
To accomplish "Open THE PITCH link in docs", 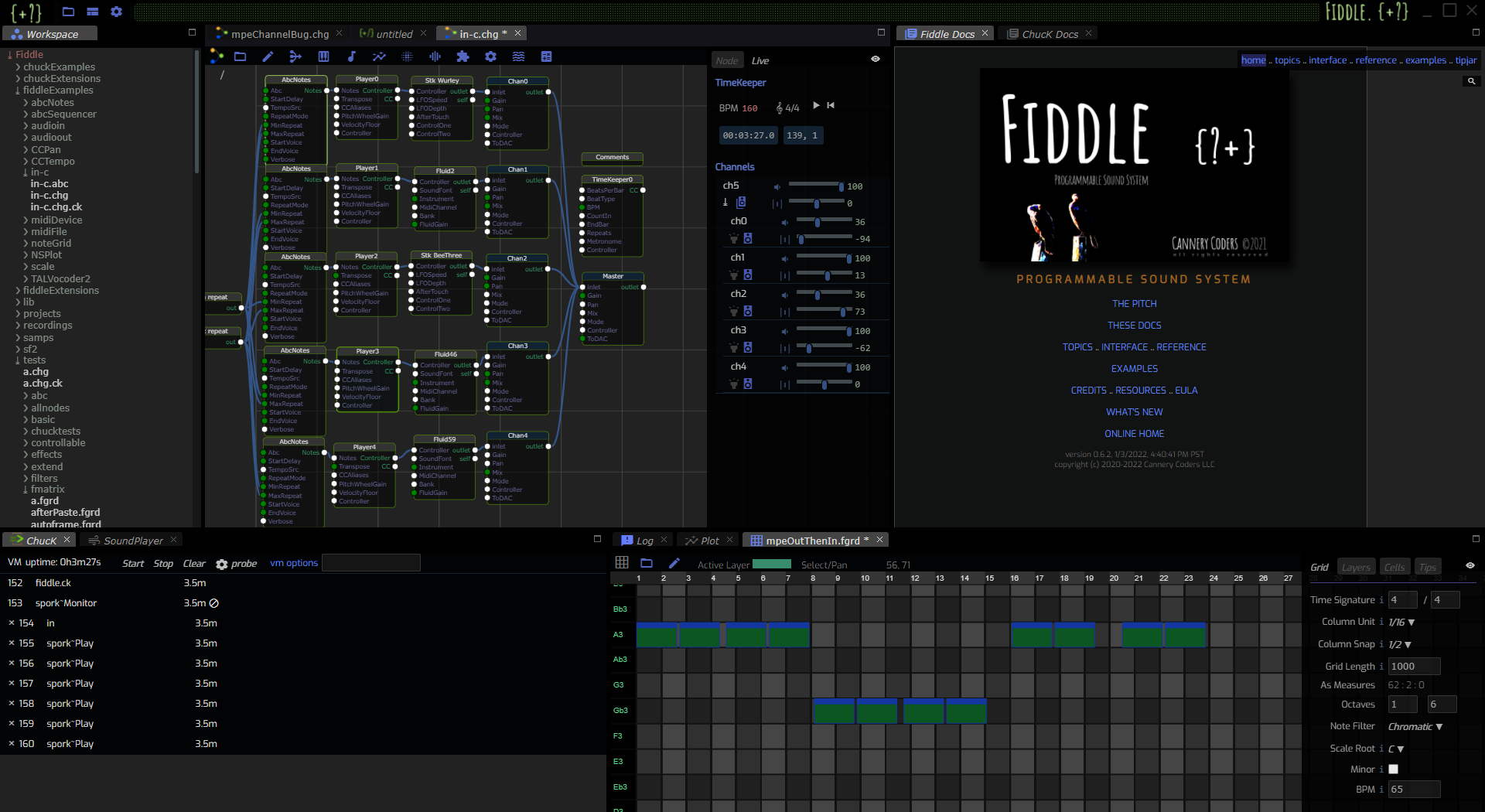I will pos(1134,304).
